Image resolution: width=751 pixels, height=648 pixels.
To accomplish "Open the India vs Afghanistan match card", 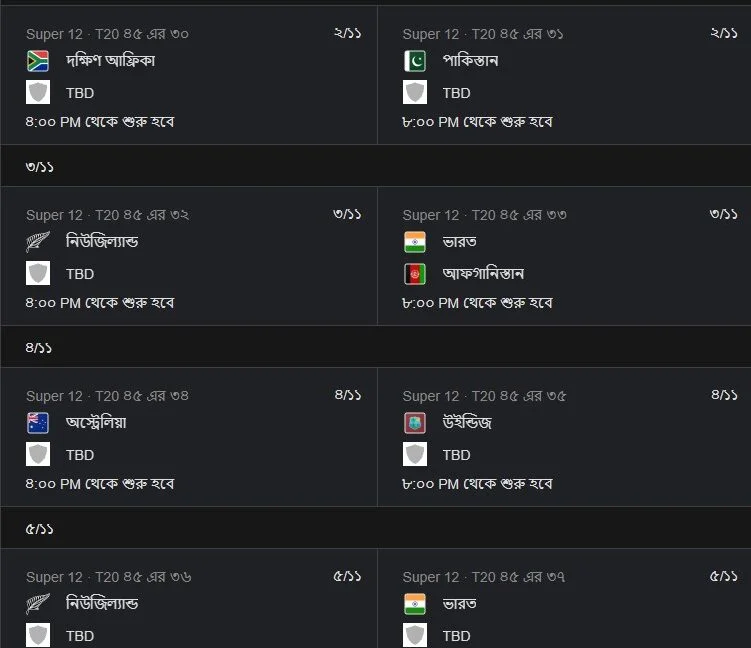I will pos(564,256).
